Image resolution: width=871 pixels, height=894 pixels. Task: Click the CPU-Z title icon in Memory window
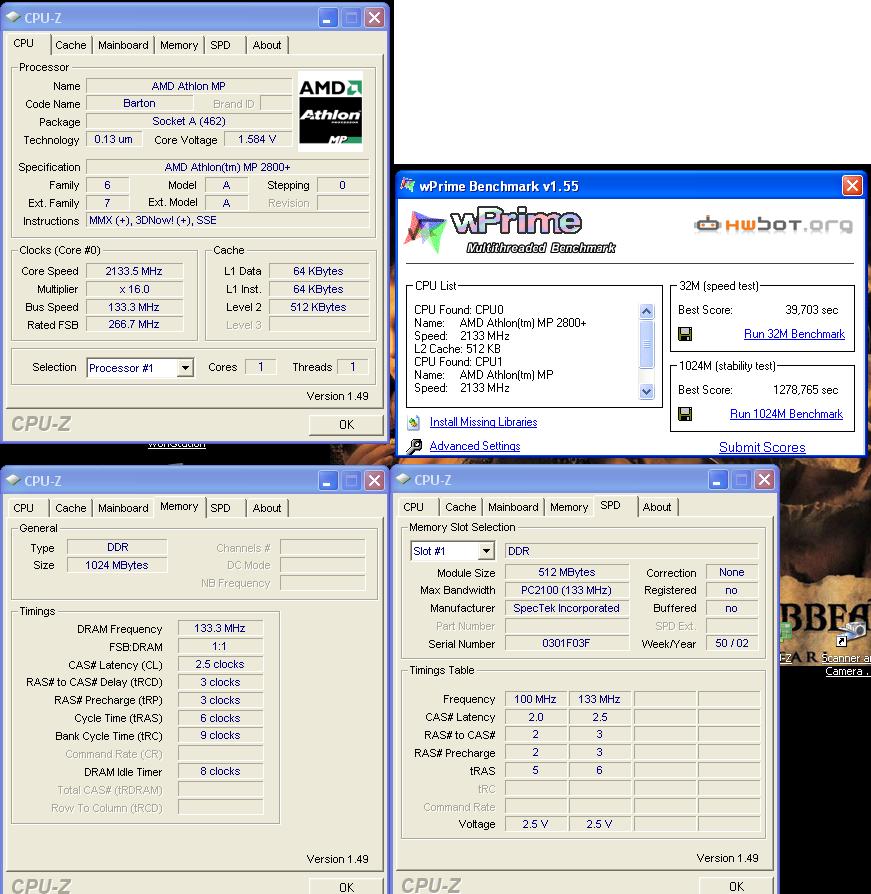(13, 481)
